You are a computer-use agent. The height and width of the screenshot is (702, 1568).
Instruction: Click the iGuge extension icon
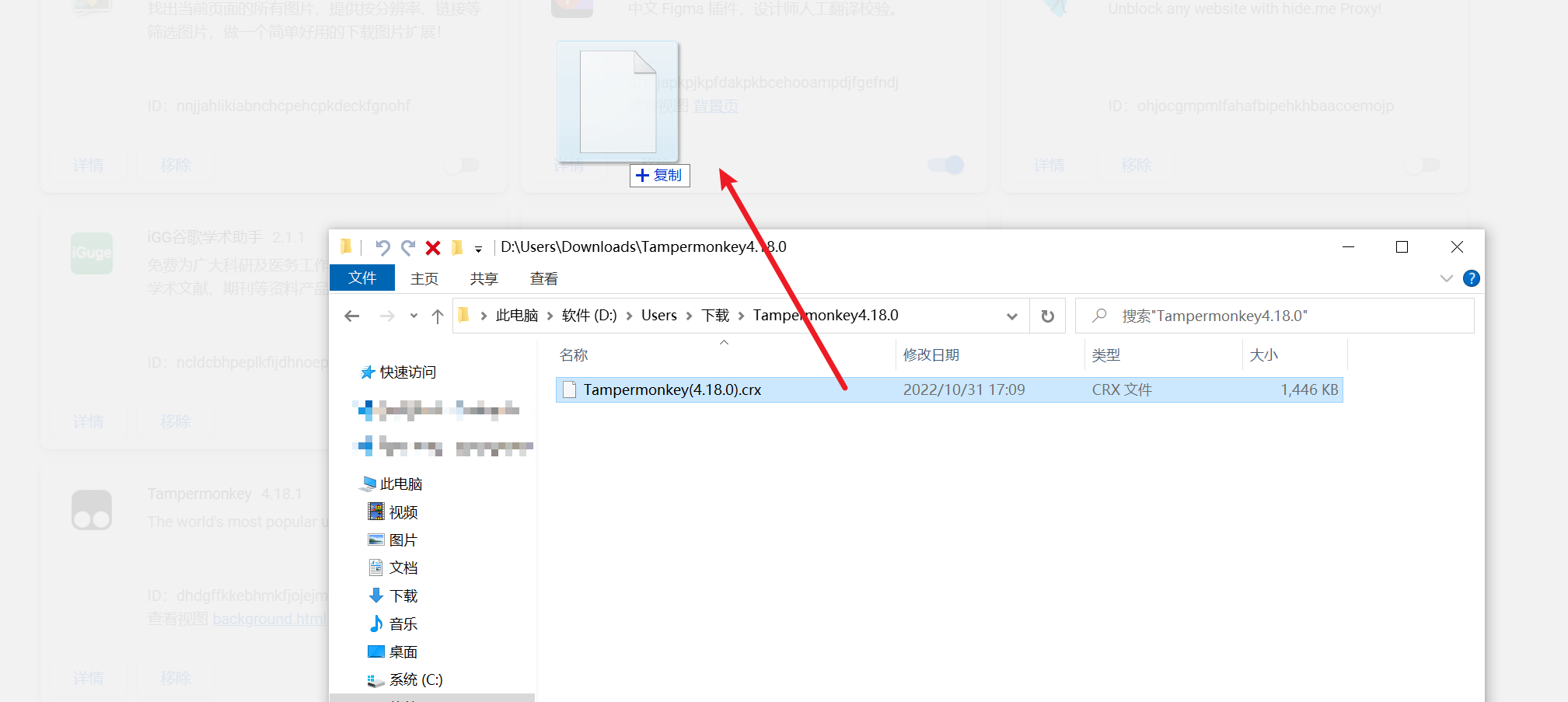point(92,253)
